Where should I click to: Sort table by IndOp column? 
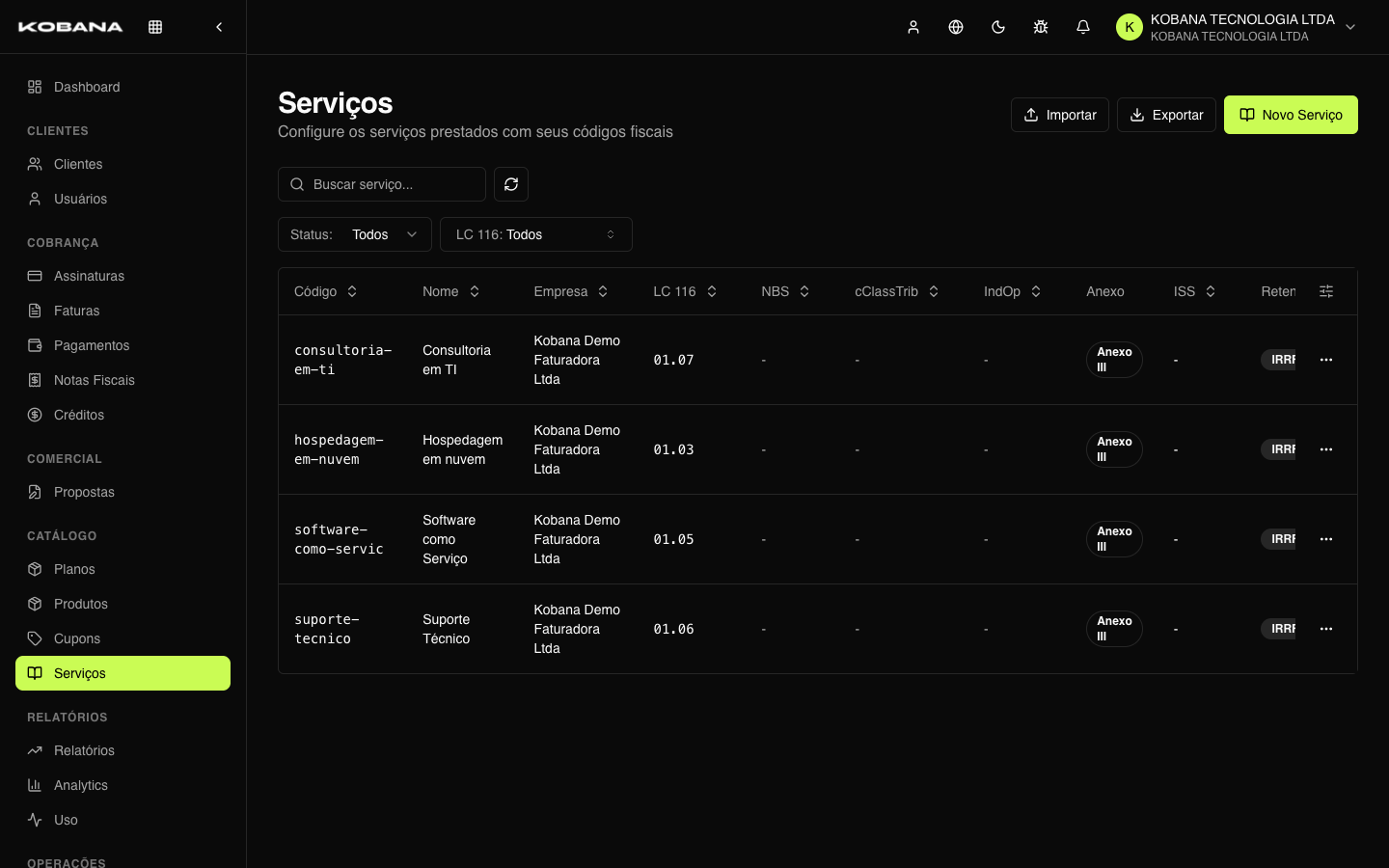point(1013,291)
